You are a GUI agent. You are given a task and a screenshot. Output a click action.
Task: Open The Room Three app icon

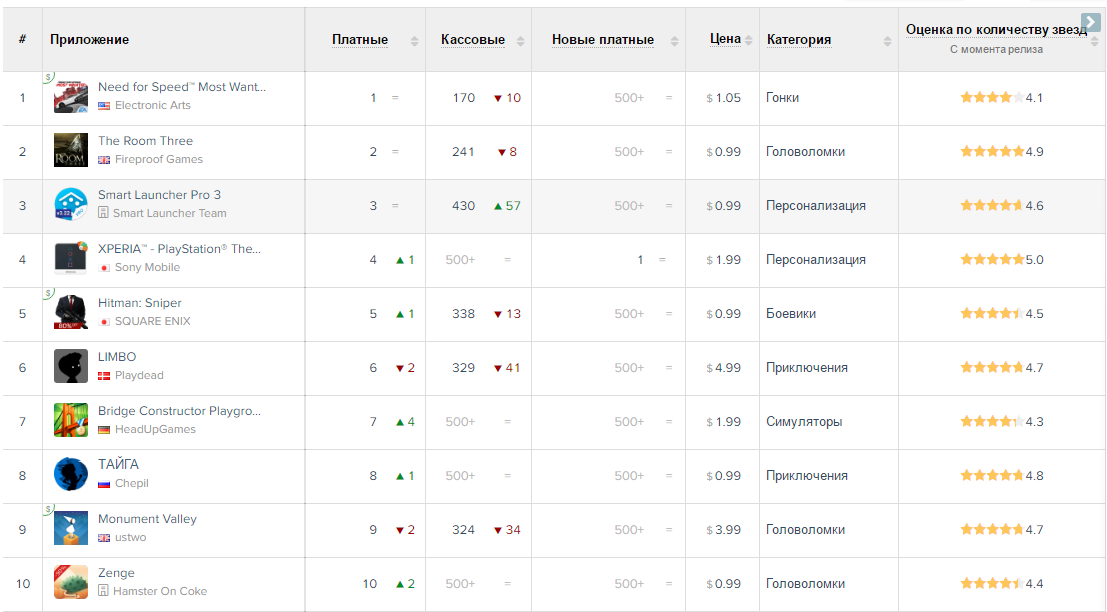pyautogui.click(x=71, y=151)
